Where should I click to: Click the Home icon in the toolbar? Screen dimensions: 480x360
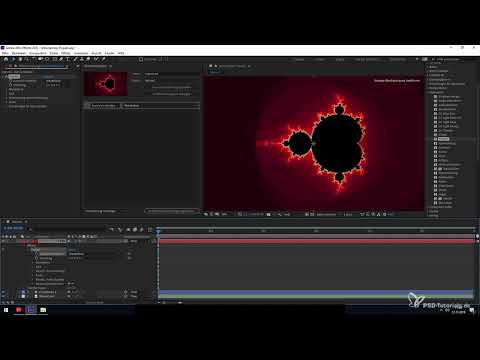click(x=6, y=59)
